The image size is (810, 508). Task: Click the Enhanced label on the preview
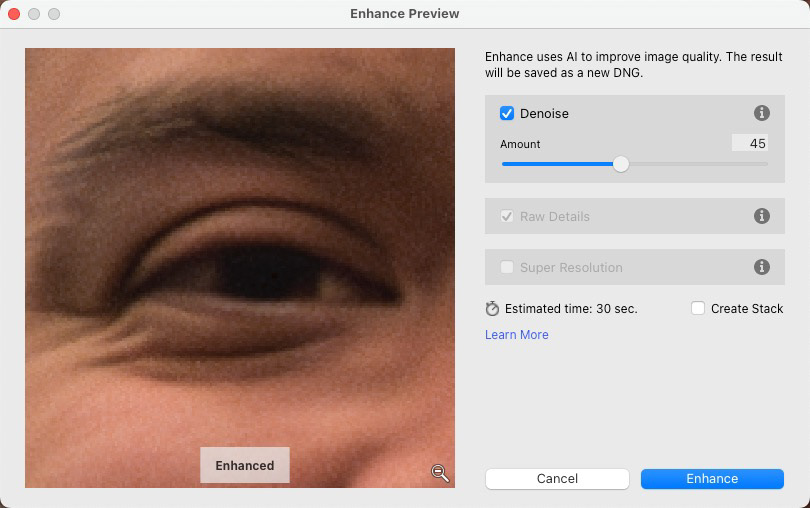coord(245,465)
